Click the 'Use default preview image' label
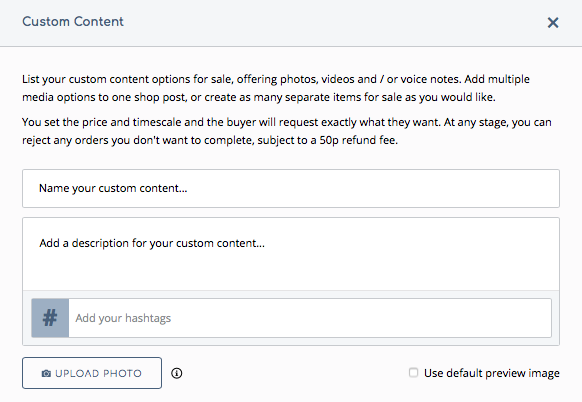The width and height of the screenshot is (582, 402). tap(492, 373)
